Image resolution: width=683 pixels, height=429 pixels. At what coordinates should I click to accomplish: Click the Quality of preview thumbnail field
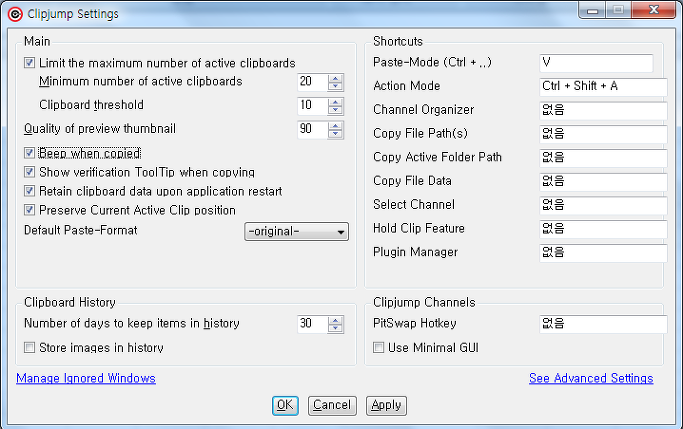313,129
